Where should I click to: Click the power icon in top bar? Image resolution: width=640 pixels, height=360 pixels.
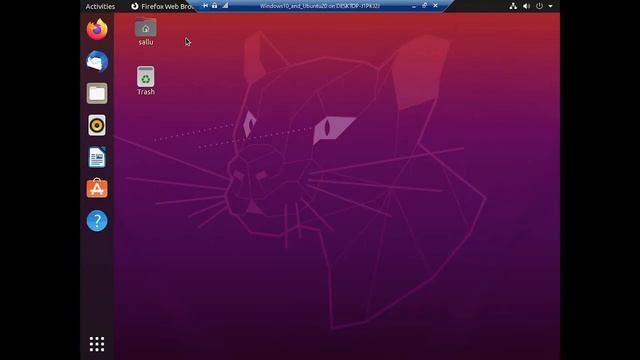click(x=539, y=6)
